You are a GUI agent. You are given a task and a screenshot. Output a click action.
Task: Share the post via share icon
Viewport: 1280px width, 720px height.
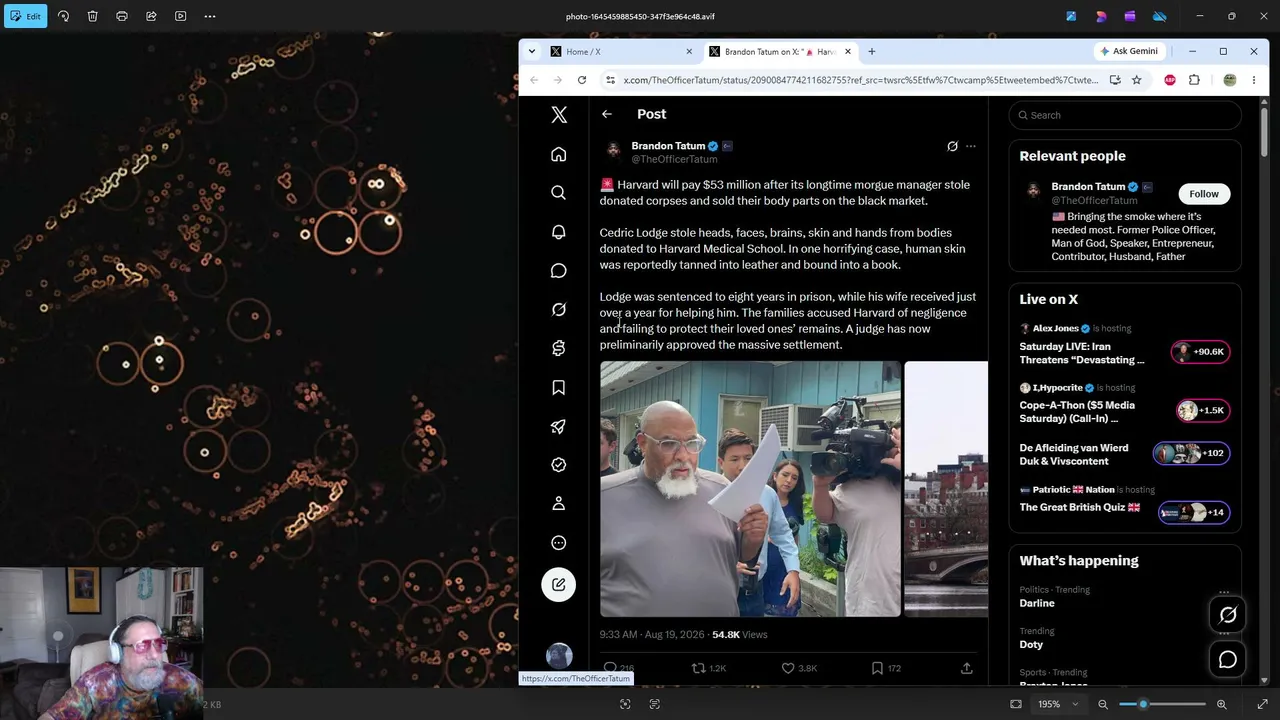pos(967,668)
